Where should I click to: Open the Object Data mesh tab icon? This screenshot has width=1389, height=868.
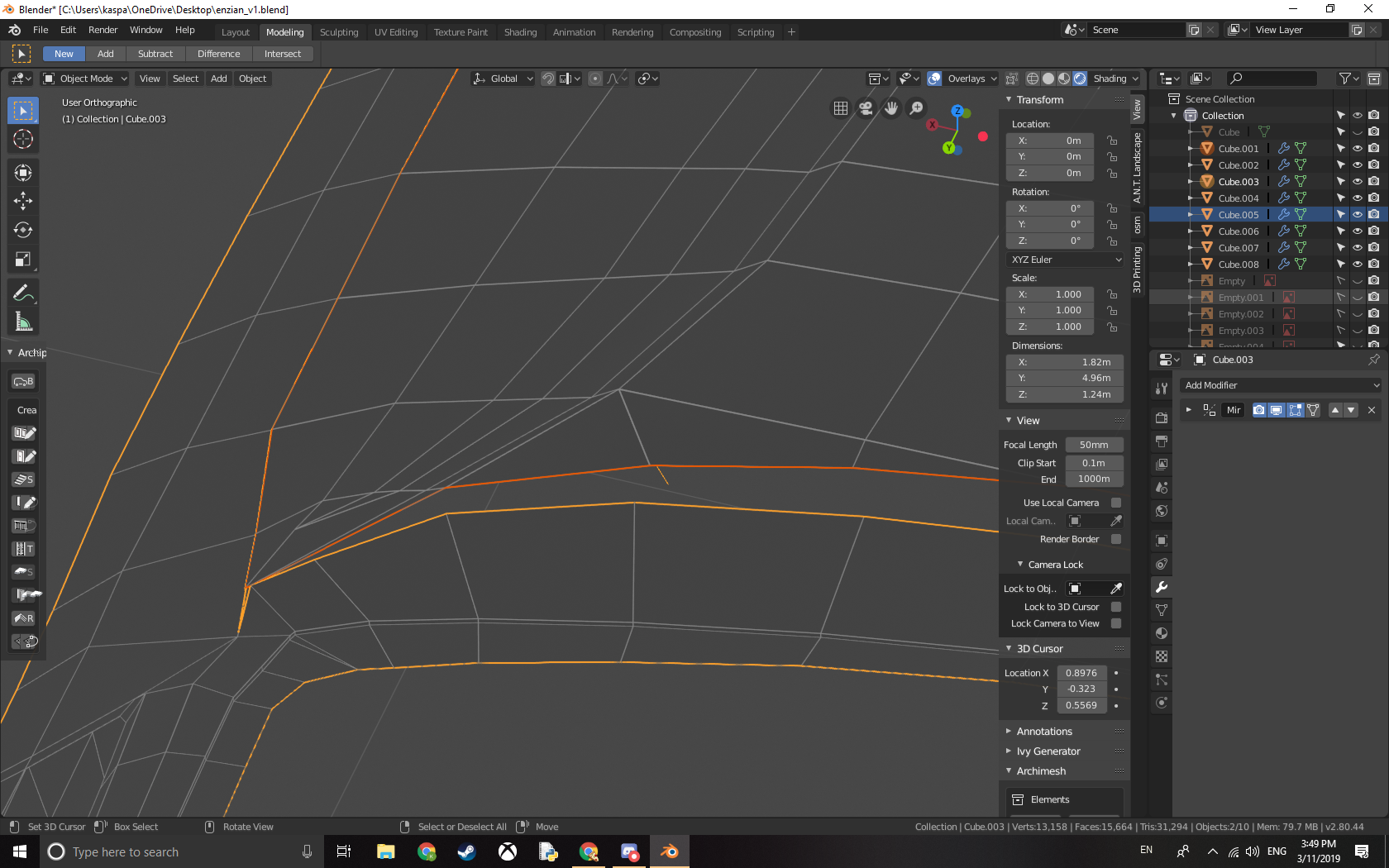tap(1162, 610)
